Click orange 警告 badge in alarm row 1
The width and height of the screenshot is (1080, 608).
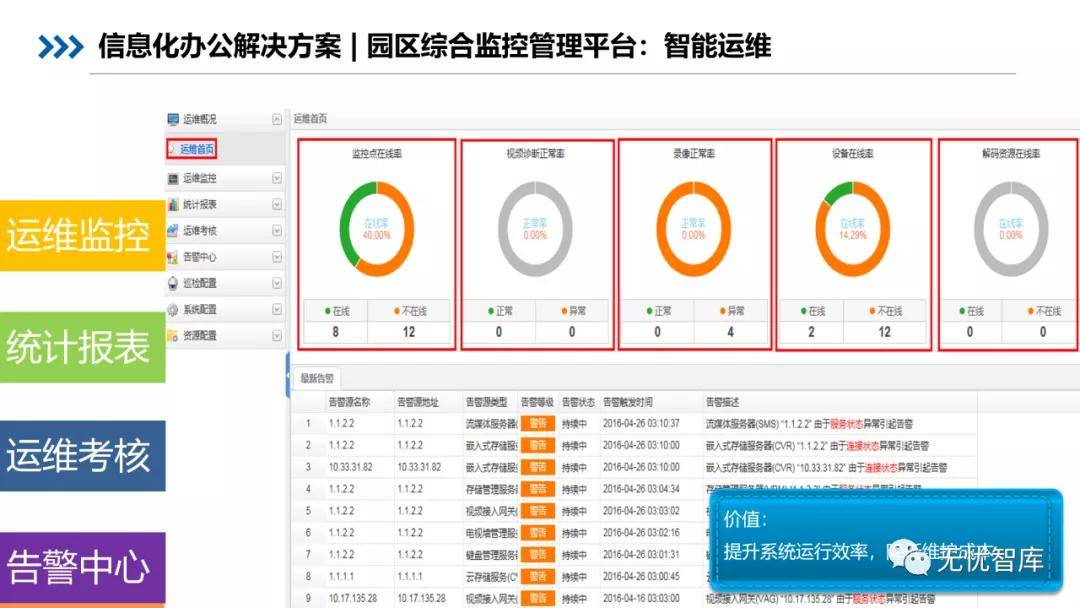538,424
